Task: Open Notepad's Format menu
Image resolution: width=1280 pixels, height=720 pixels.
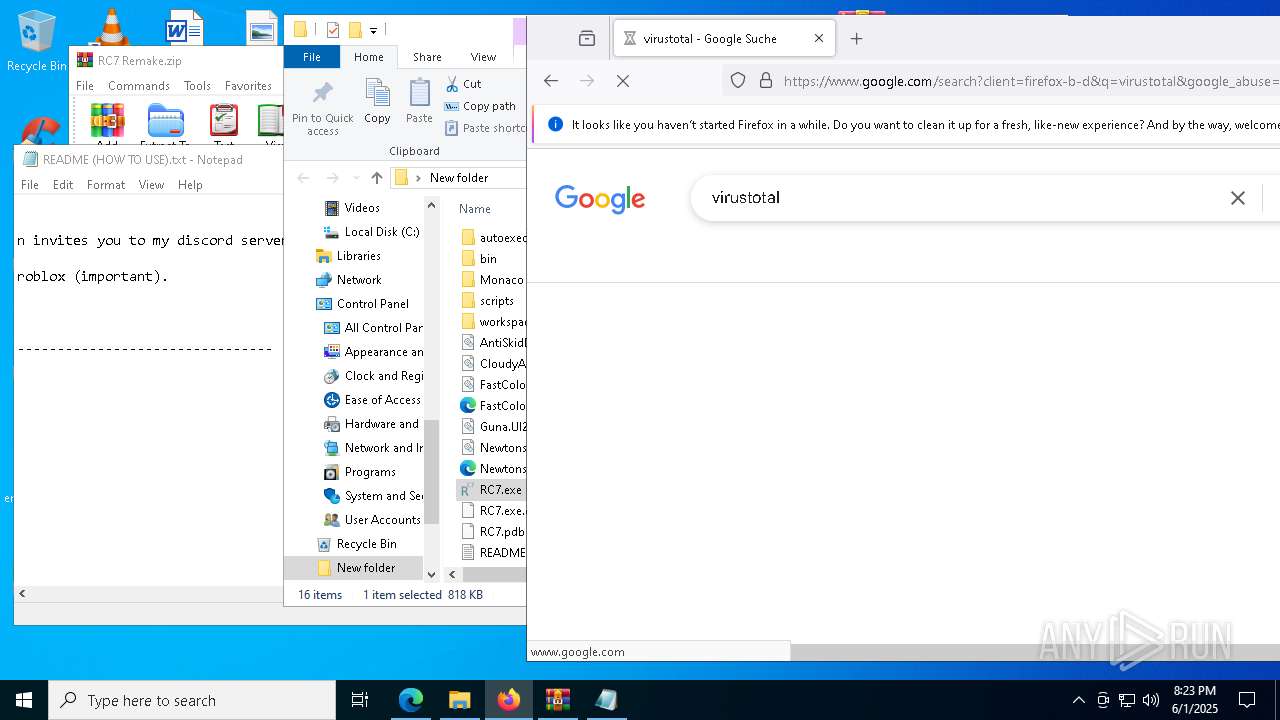Action: [106, 185]
